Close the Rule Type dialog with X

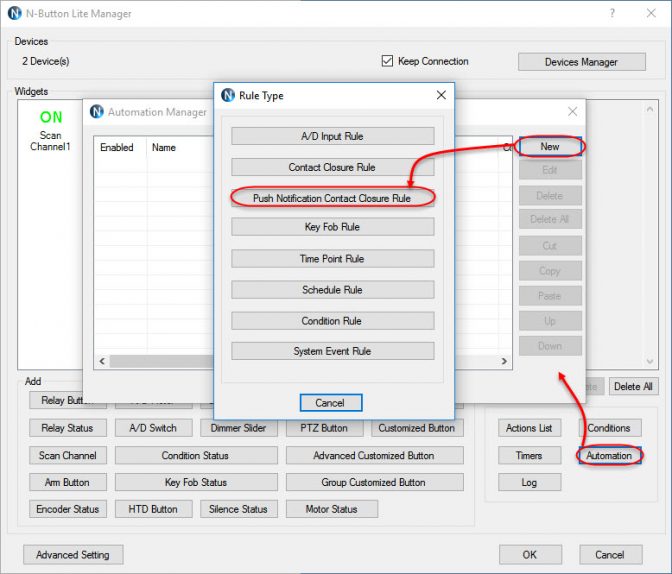click(x=441, y=95)
